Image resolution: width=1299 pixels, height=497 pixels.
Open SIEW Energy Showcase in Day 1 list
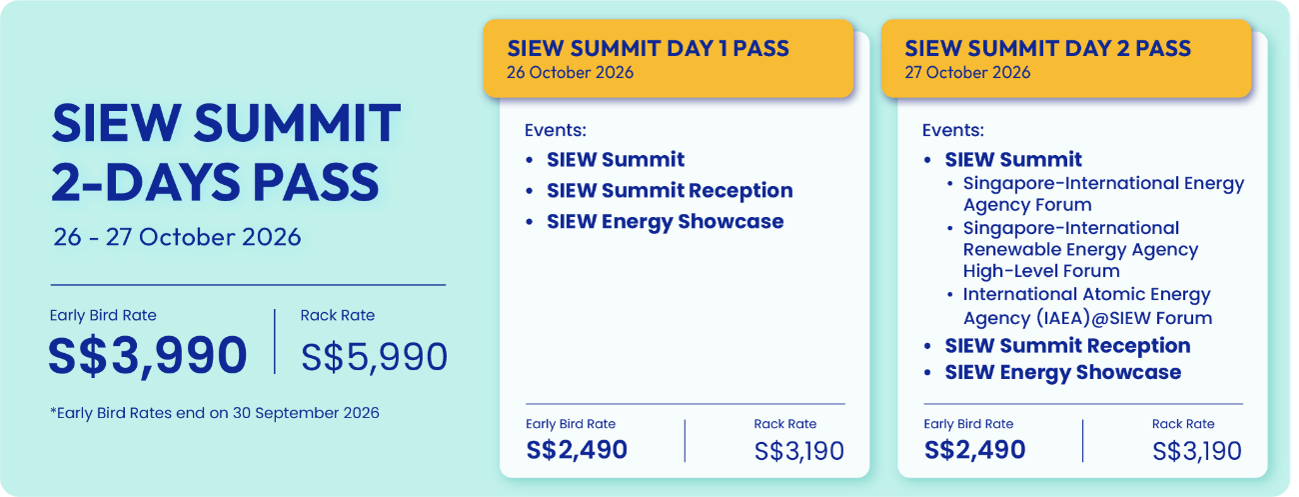click(665, 221)
